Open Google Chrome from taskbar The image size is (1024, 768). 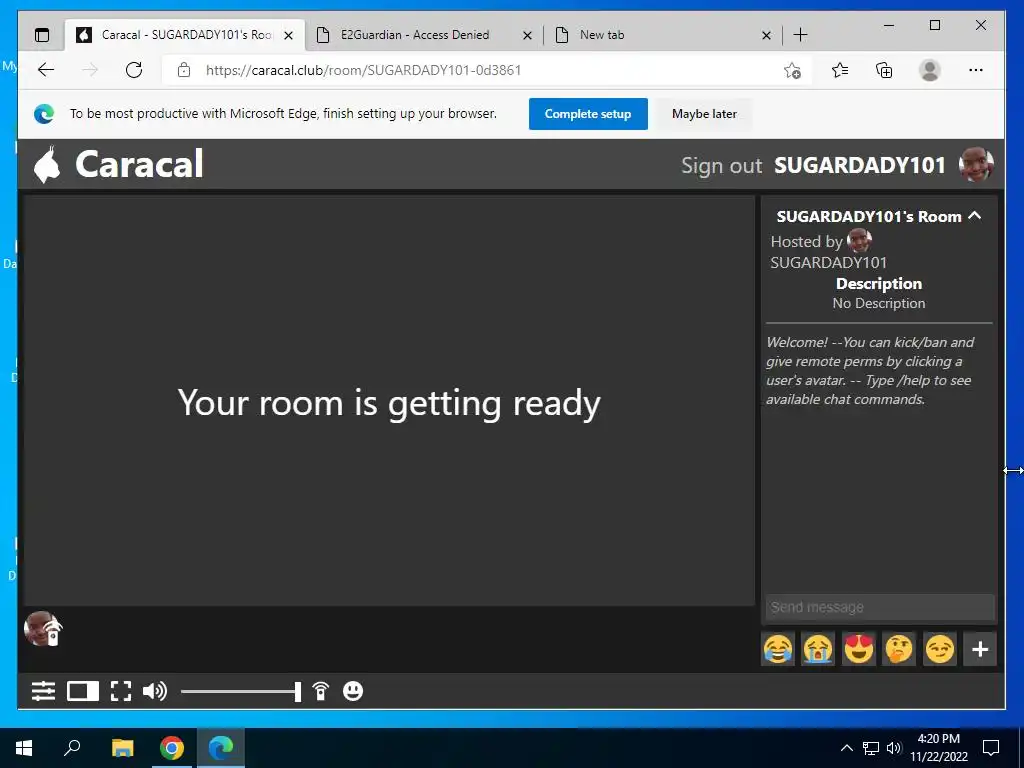172,748
